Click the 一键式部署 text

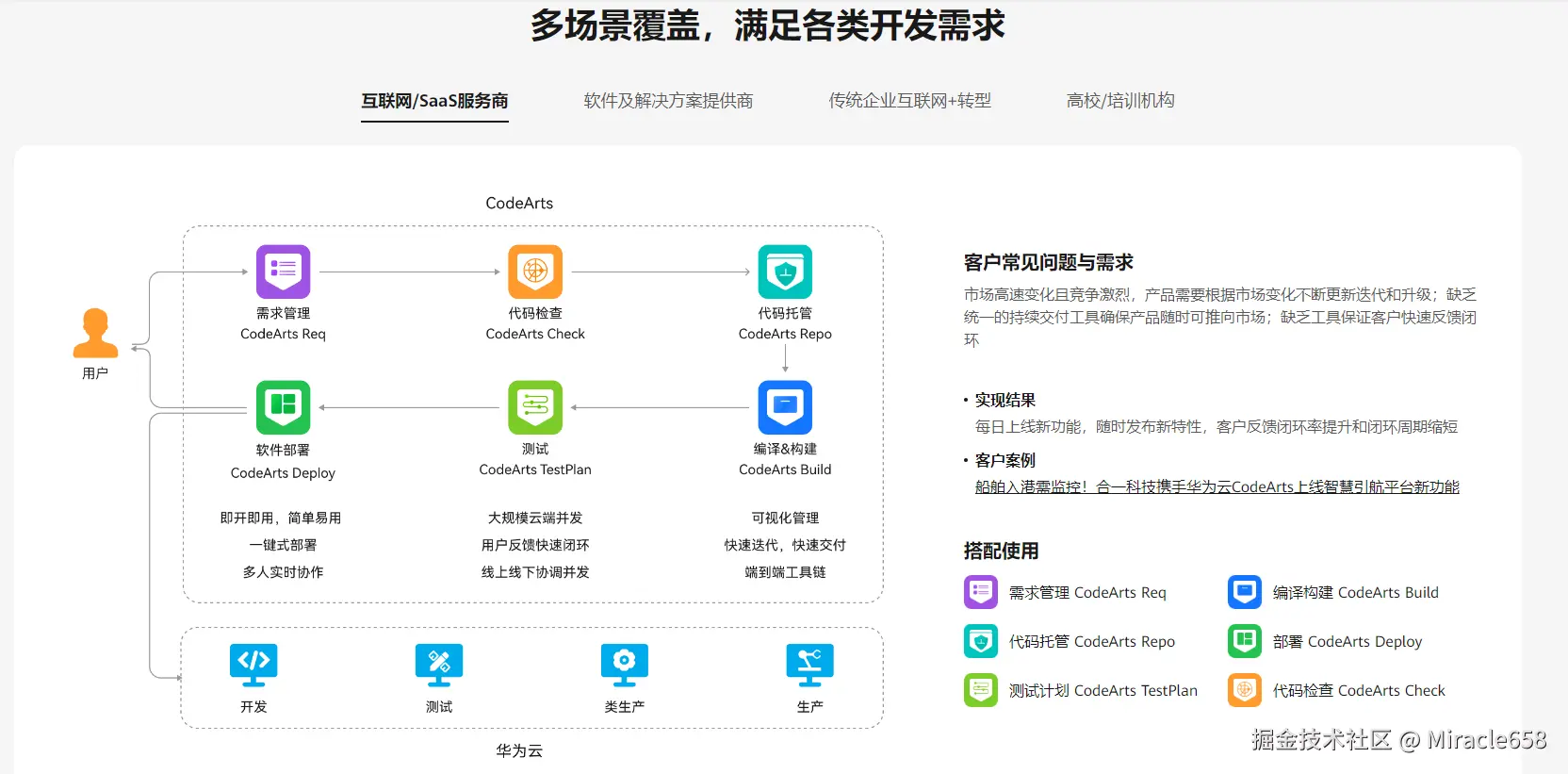tap(283, 545)
